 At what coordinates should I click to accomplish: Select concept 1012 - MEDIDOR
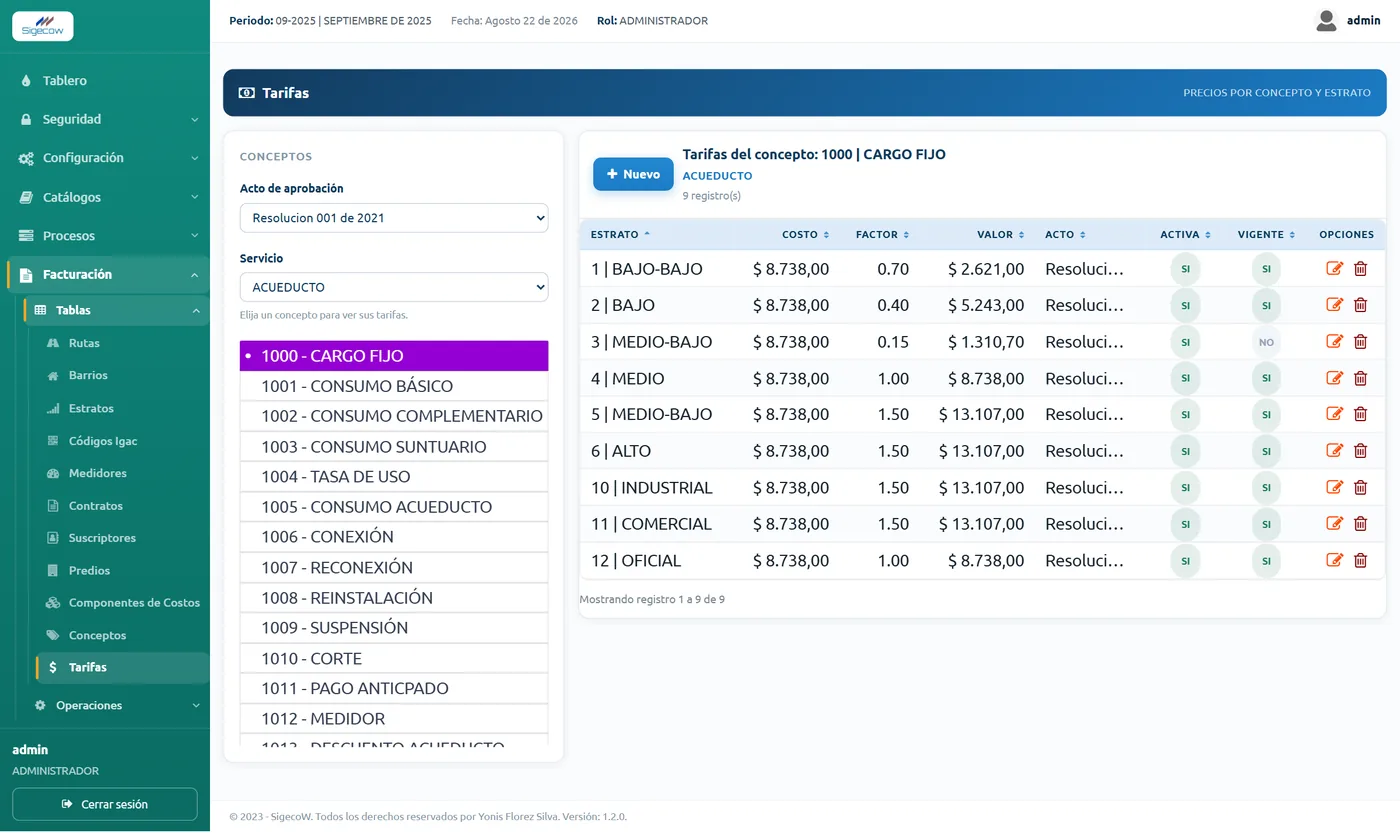coord(394,718)
